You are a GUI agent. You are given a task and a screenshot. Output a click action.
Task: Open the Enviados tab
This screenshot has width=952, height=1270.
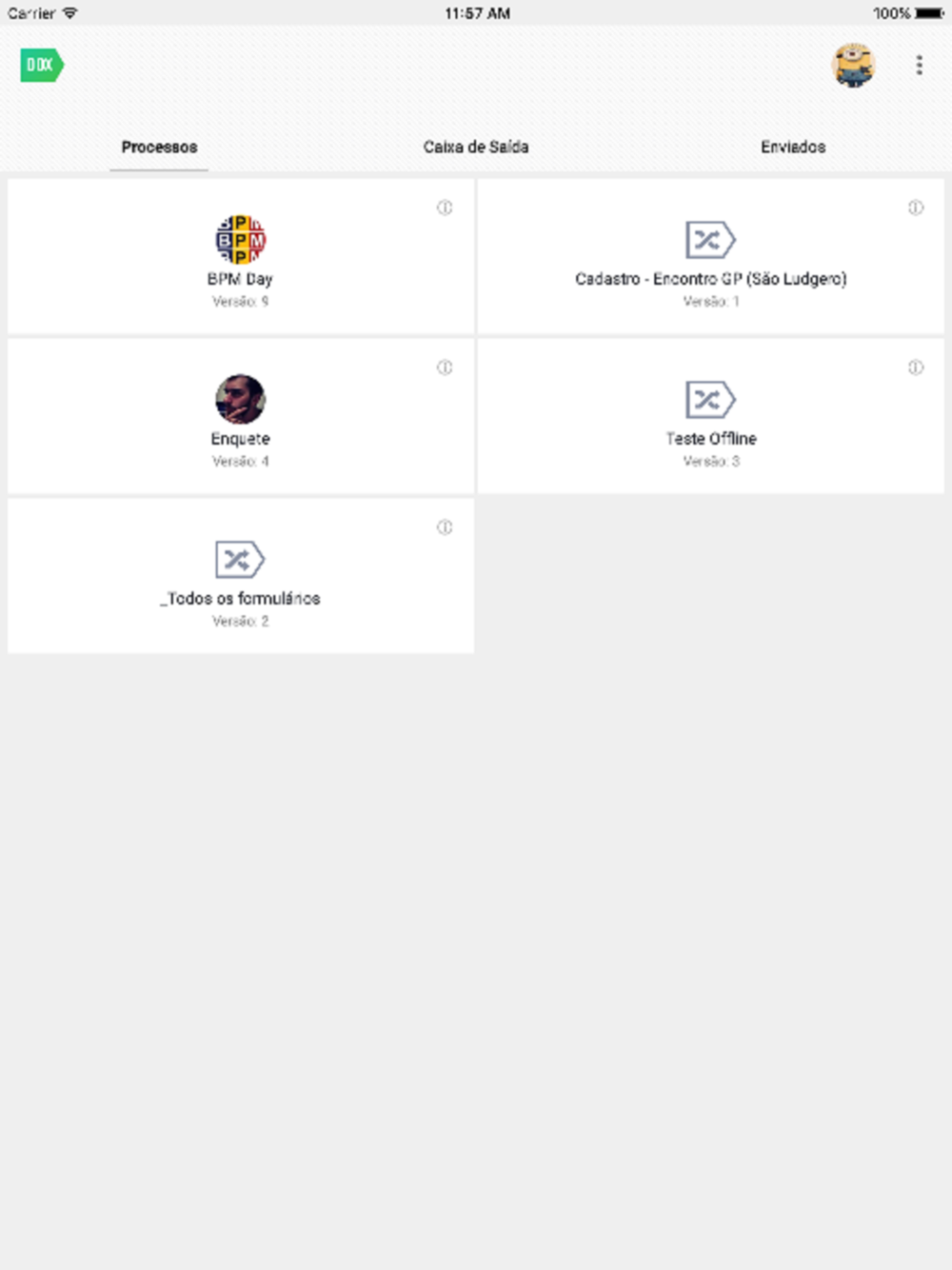point(793,147)
